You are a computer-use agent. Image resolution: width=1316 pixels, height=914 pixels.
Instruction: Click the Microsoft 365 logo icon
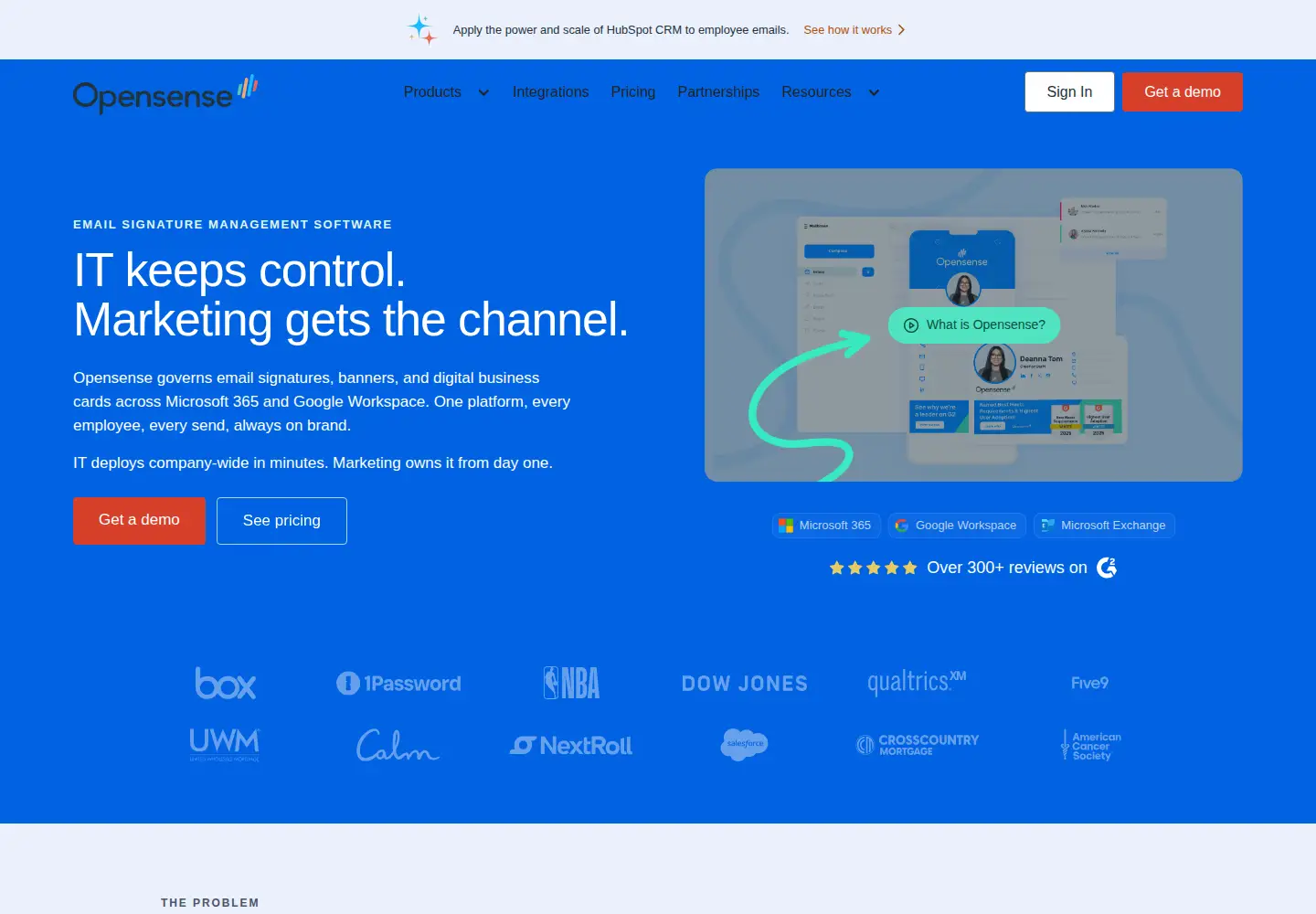(x=786, y=526)
